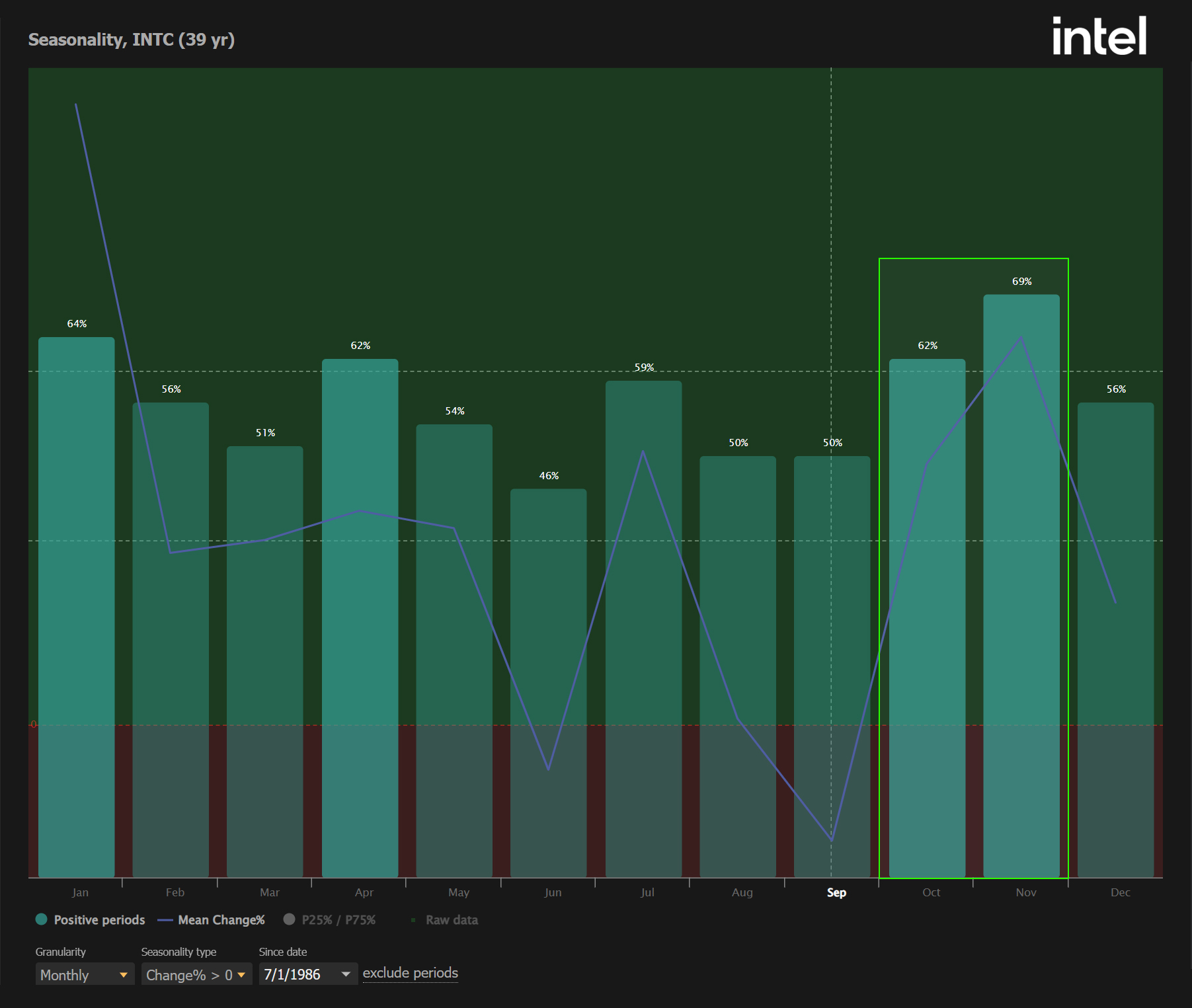Viewport: 1192px width, 1008px height.
Task: Click the Nov axis label
Action: click(x=1026, y=892)
